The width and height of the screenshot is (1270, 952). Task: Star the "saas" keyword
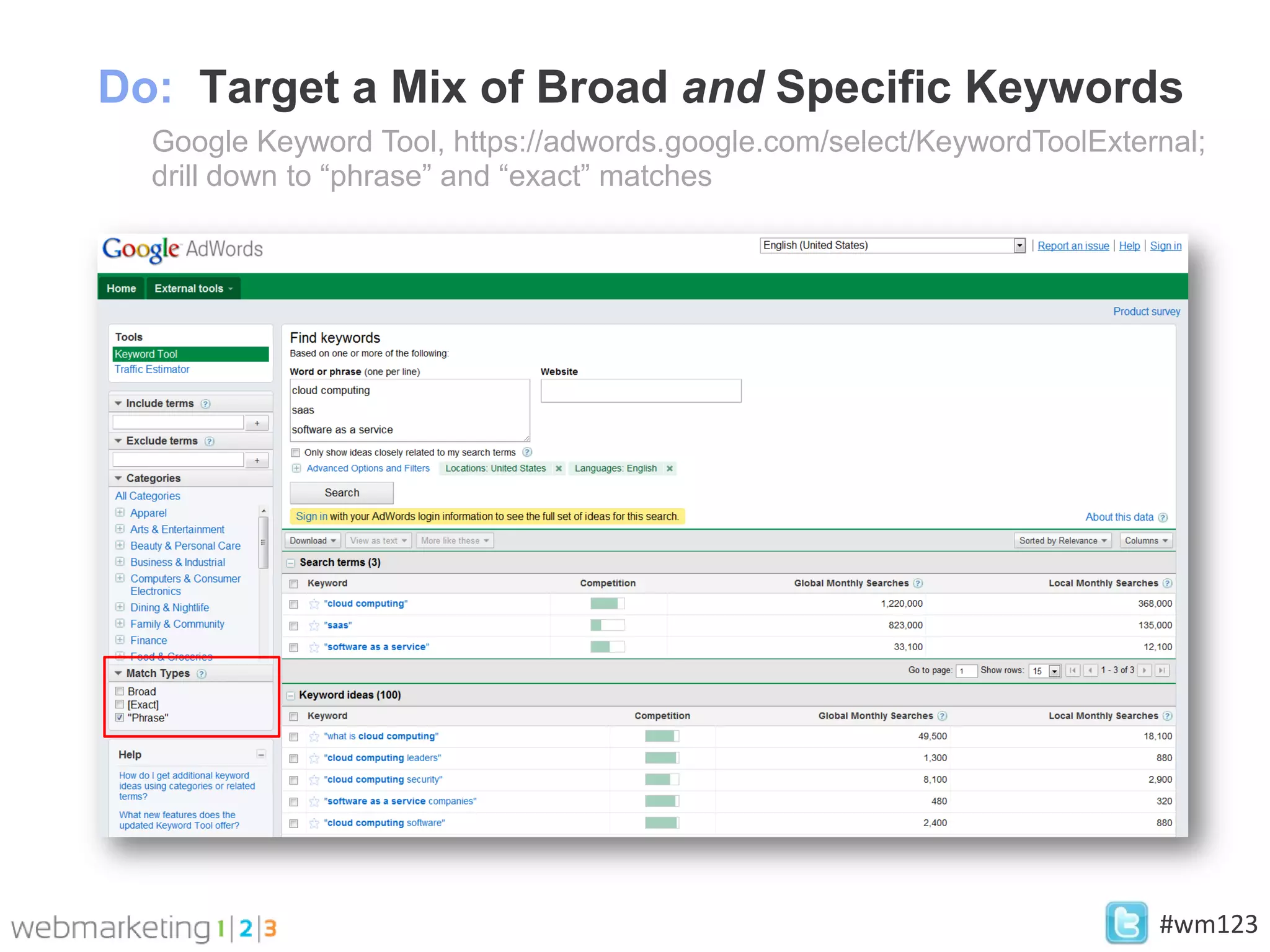(x=314, y=625)
